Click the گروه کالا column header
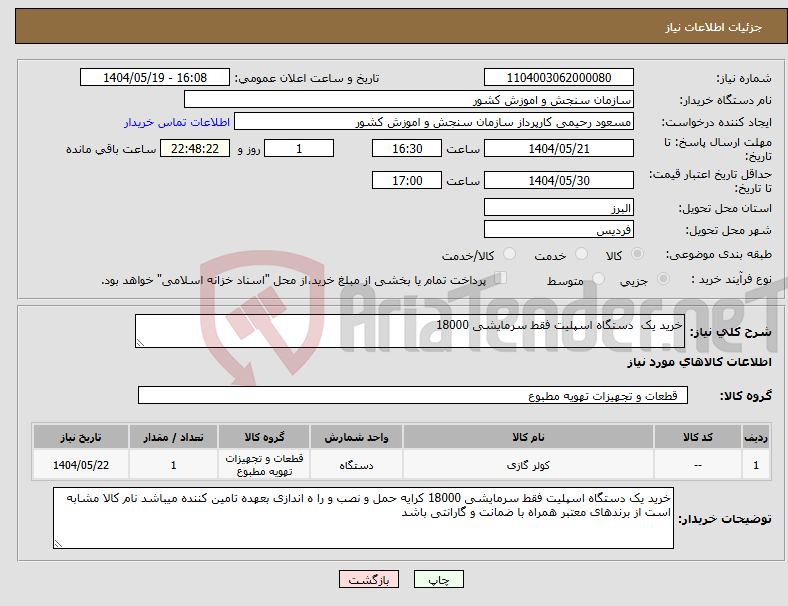Screen dimensions: 788x606 click(264, 437)
